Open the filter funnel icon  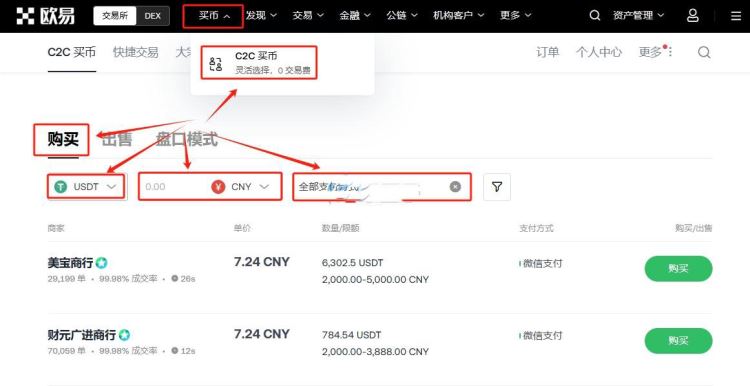coord(497,187)
